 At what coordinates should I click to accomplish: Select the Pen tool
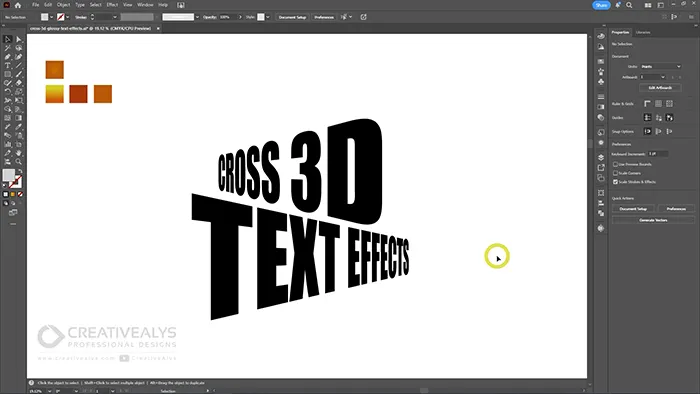coord(8,57)
